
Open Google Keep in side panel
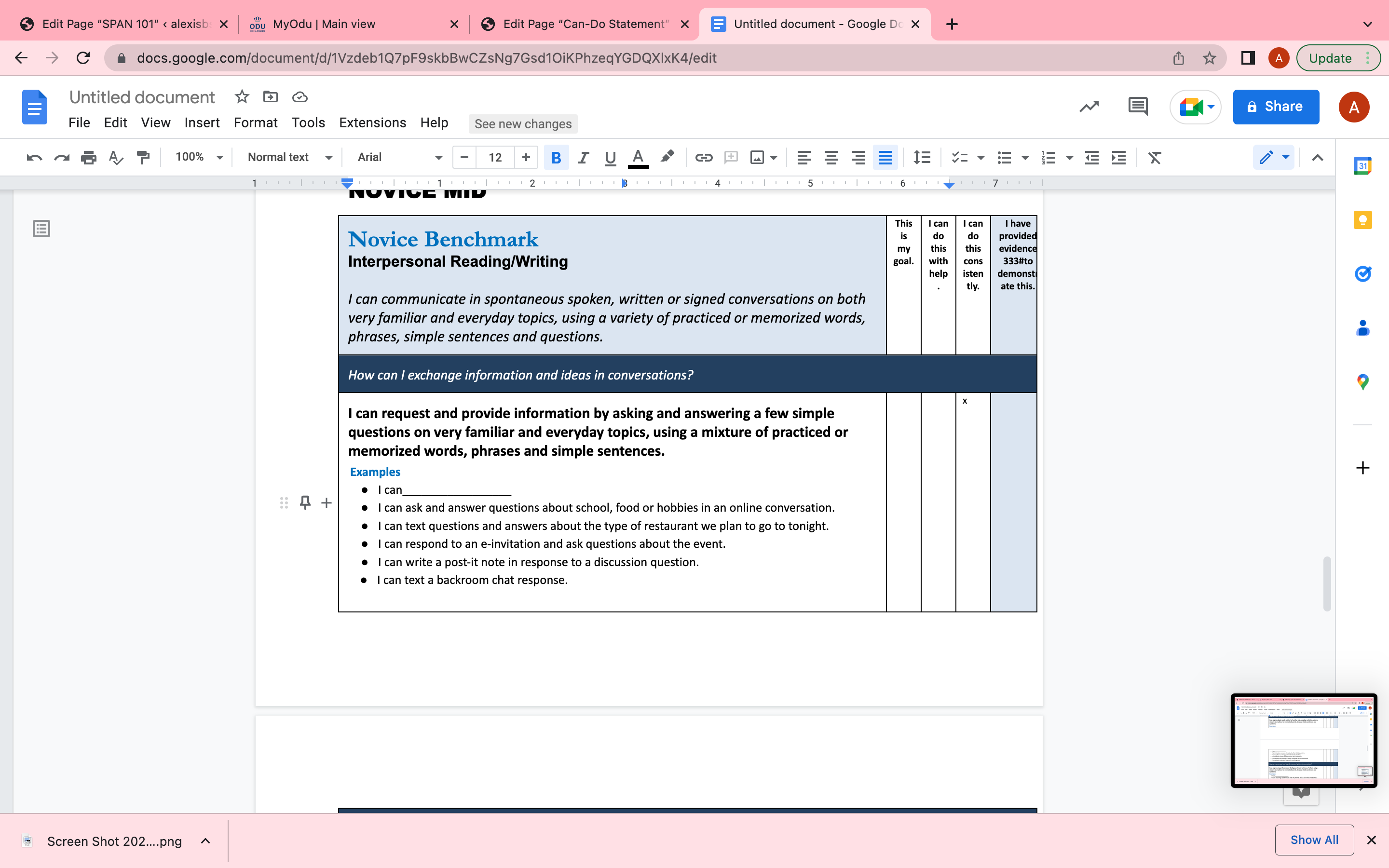pyautogui.click(x=1362, y=220)
